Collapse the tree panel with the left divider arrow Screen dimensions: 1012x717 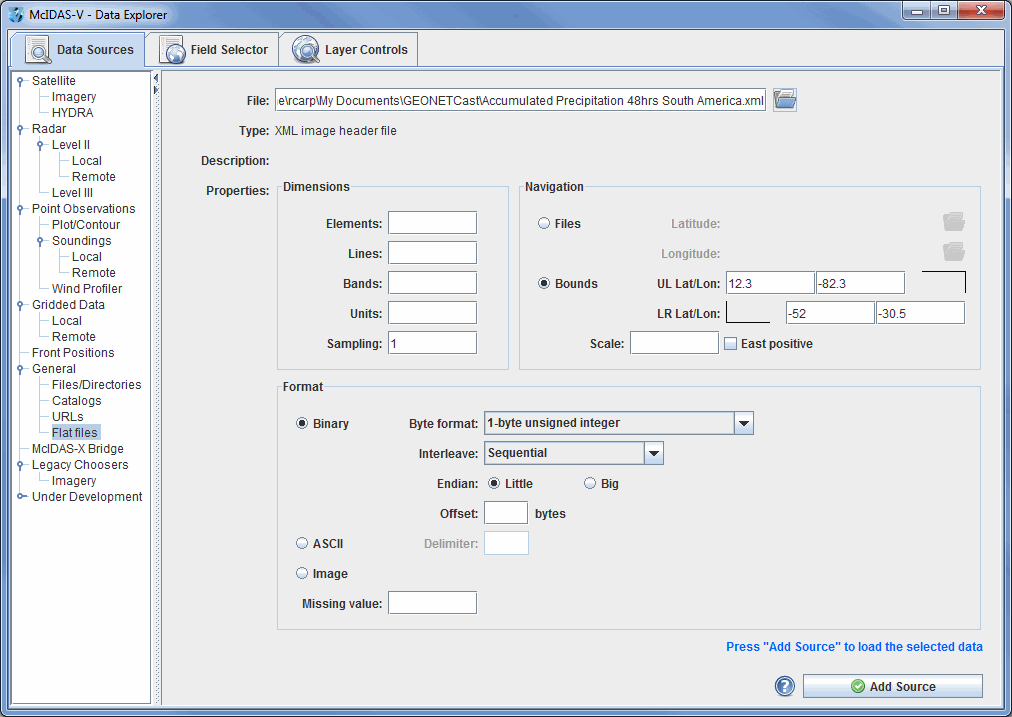(156, 78)
